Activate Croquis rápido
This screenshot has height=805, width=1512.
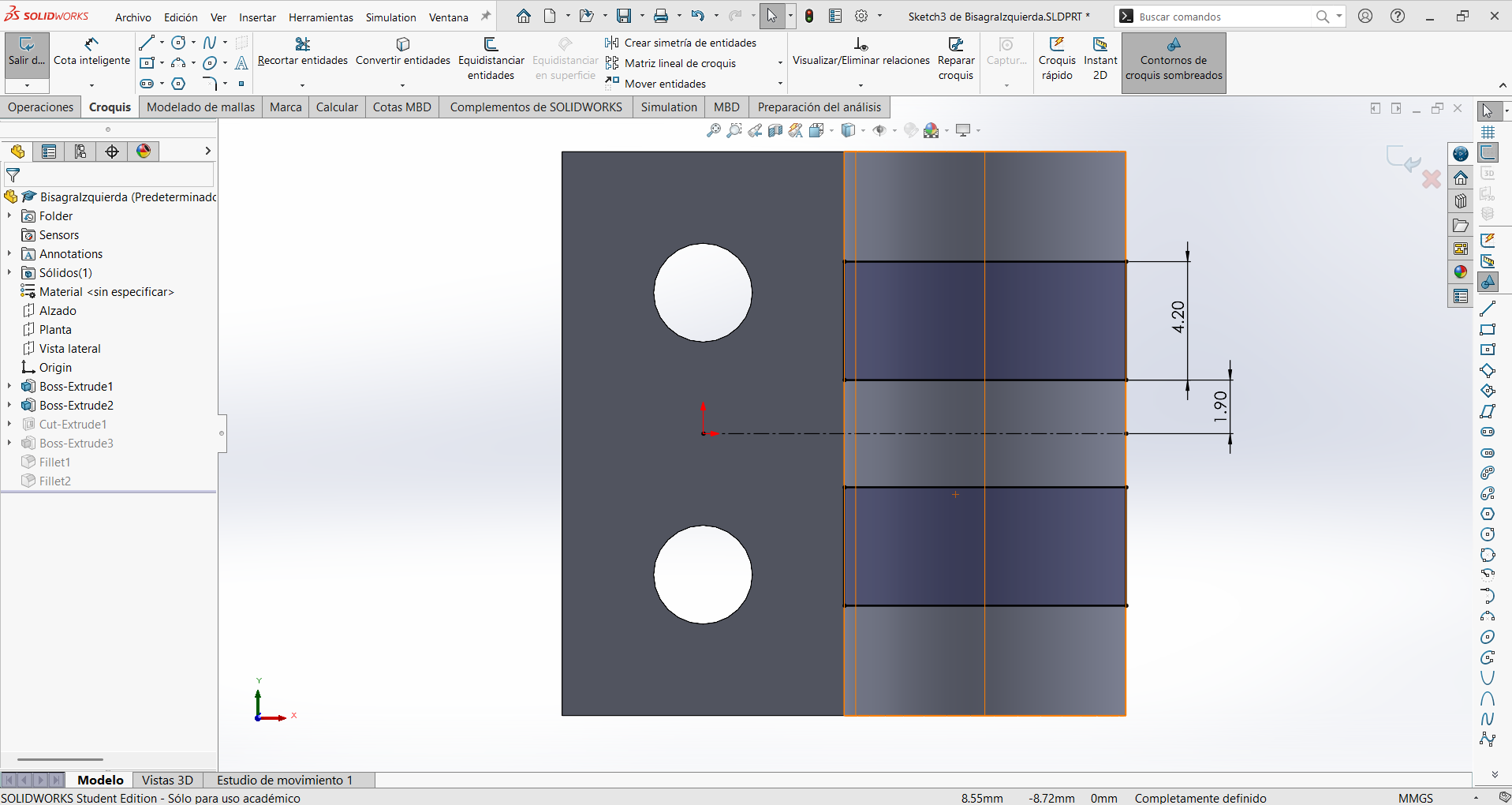(x=1056, y=59)
